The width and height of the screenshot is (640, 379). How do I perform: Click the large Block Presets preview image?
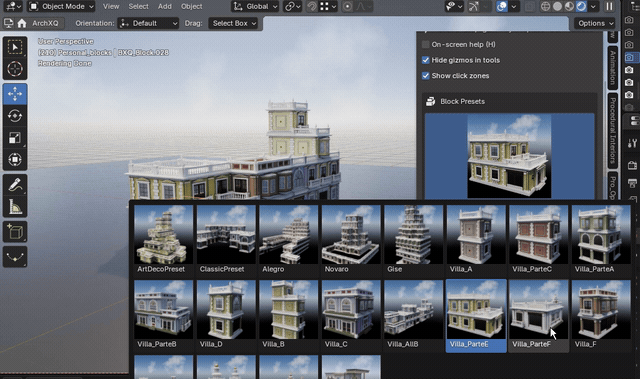point(509,156)
